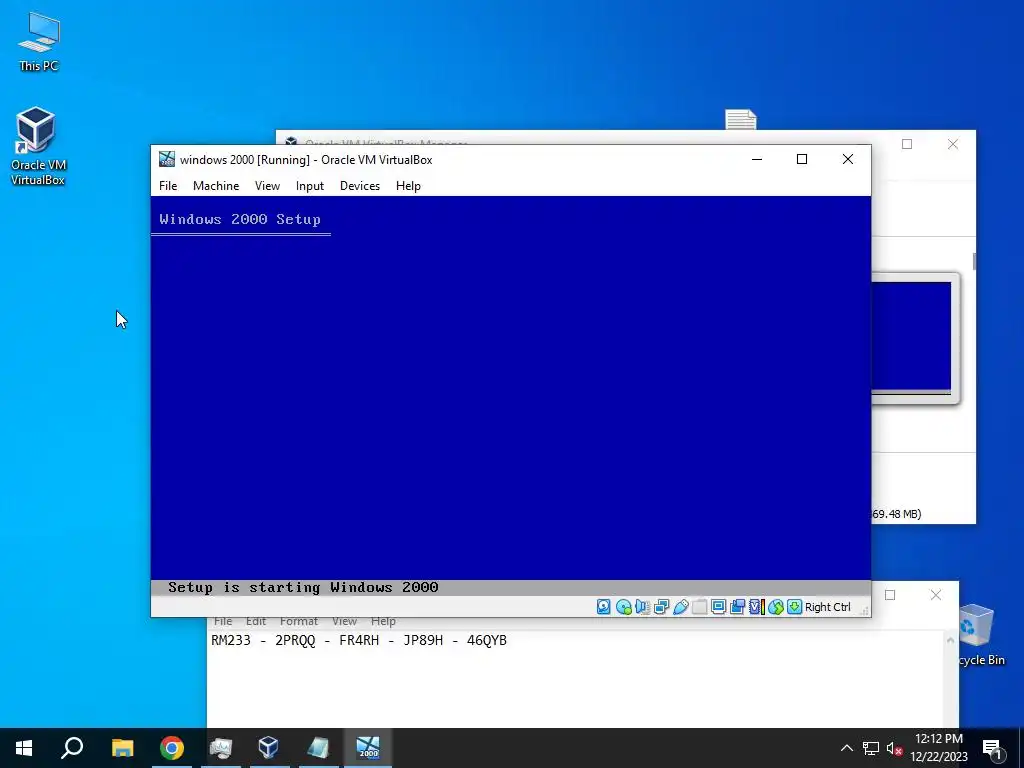This screenshot has width=1024, height=768.
Task: Click the keyboard capture green arrow icon
Action: (794, 607)
